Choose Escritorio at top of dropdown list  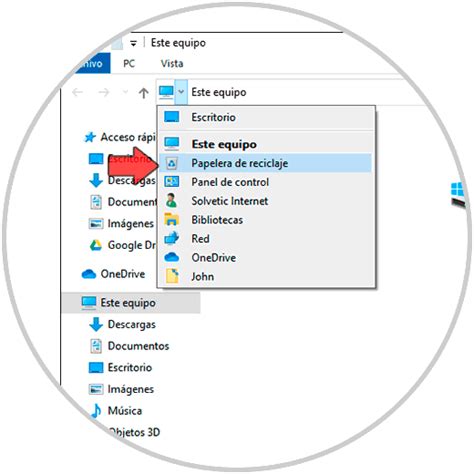click(x=265, y=117)
